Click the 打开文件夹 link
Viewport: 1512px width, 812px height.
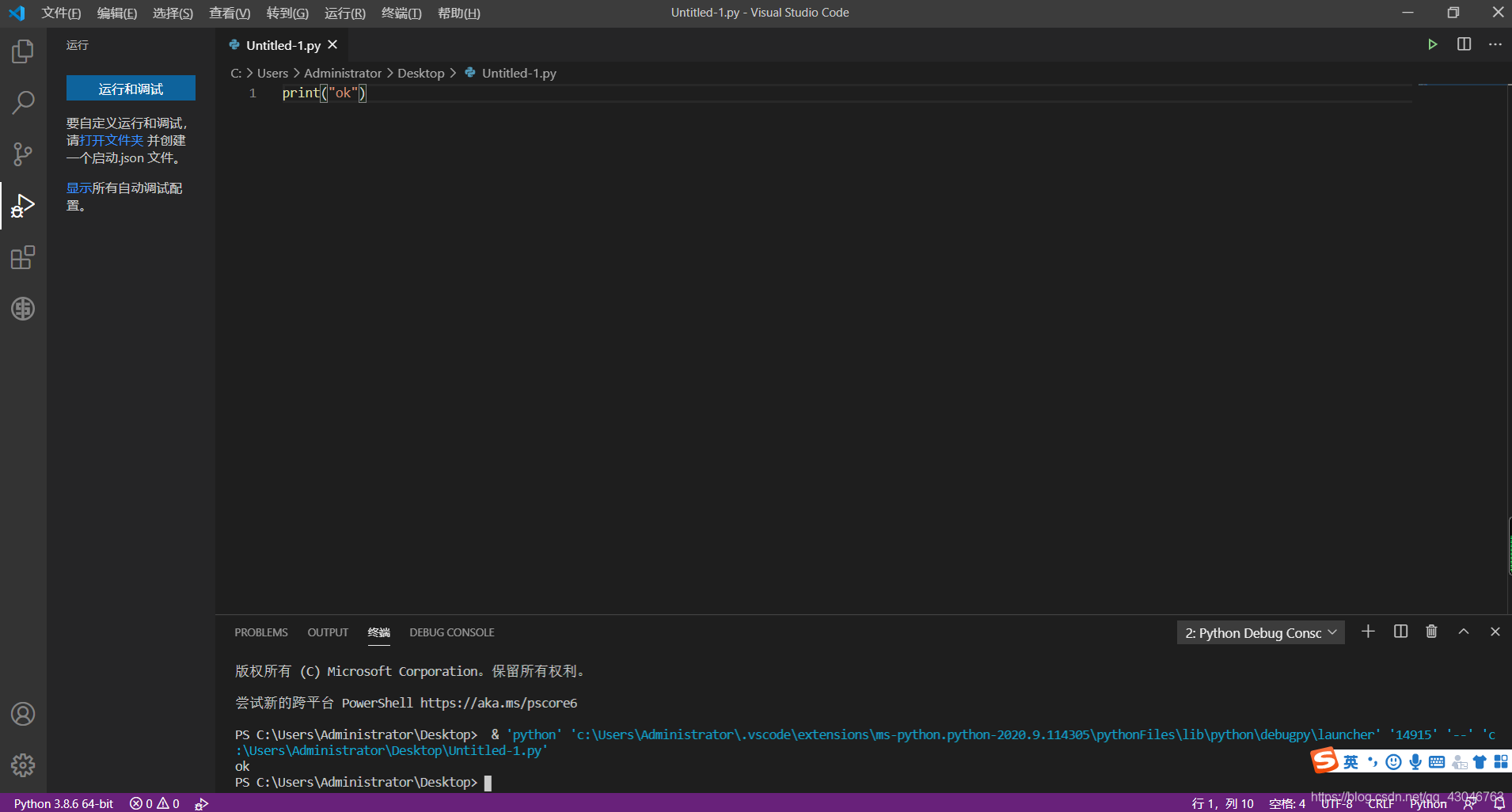tap(112, 140)
